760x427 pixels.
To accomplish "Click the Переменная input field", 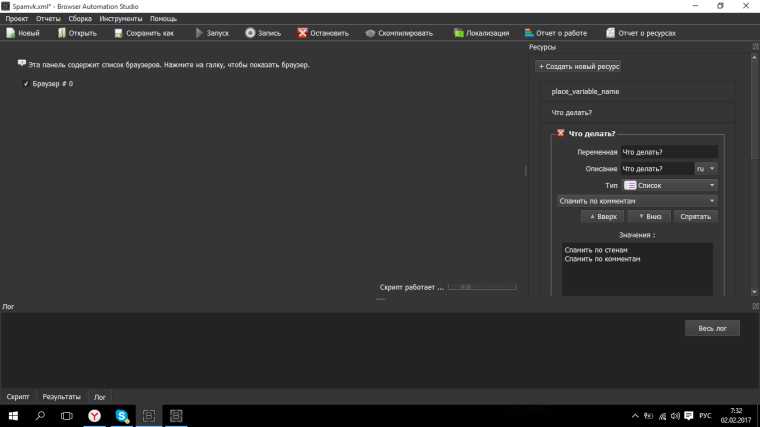I will [668, 152].
